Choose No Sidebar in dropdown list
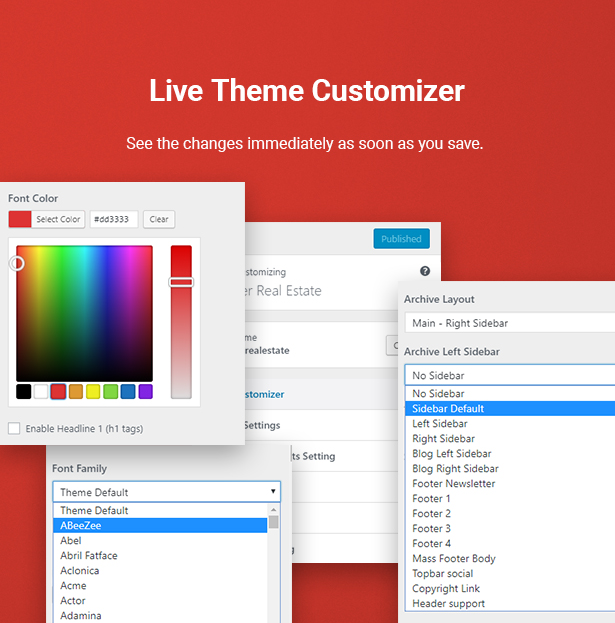Screen dimensions: 615x623 click(x=510, y=393)
